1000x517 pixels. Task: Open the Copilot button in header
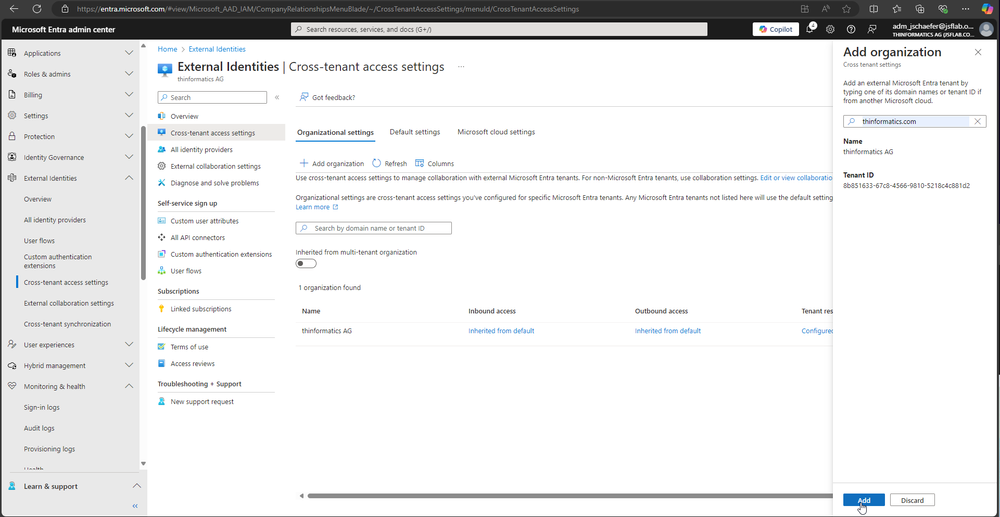tap(776, 29)
